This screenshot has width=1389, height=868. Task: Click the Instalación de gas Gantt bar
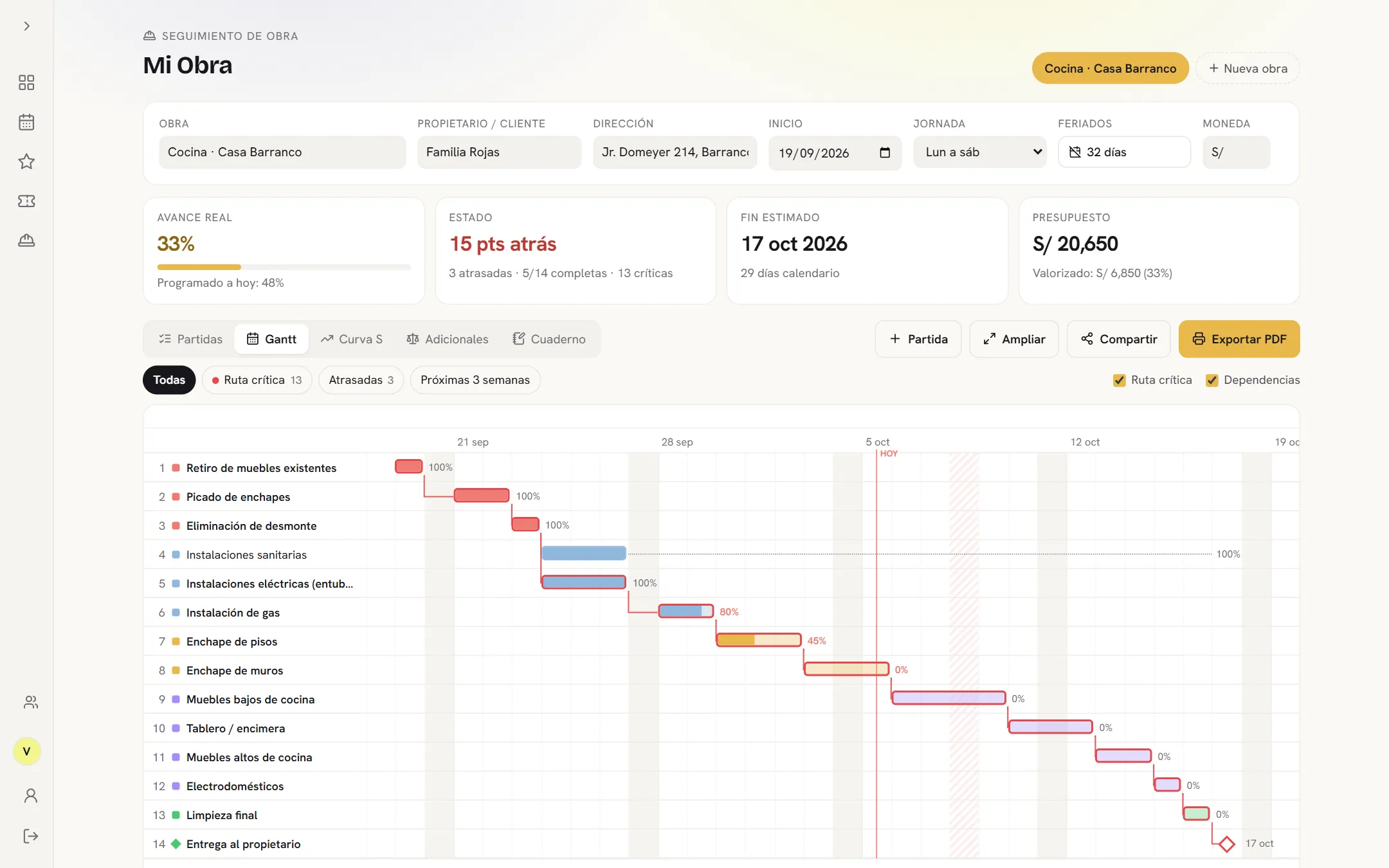coord(686,611)
